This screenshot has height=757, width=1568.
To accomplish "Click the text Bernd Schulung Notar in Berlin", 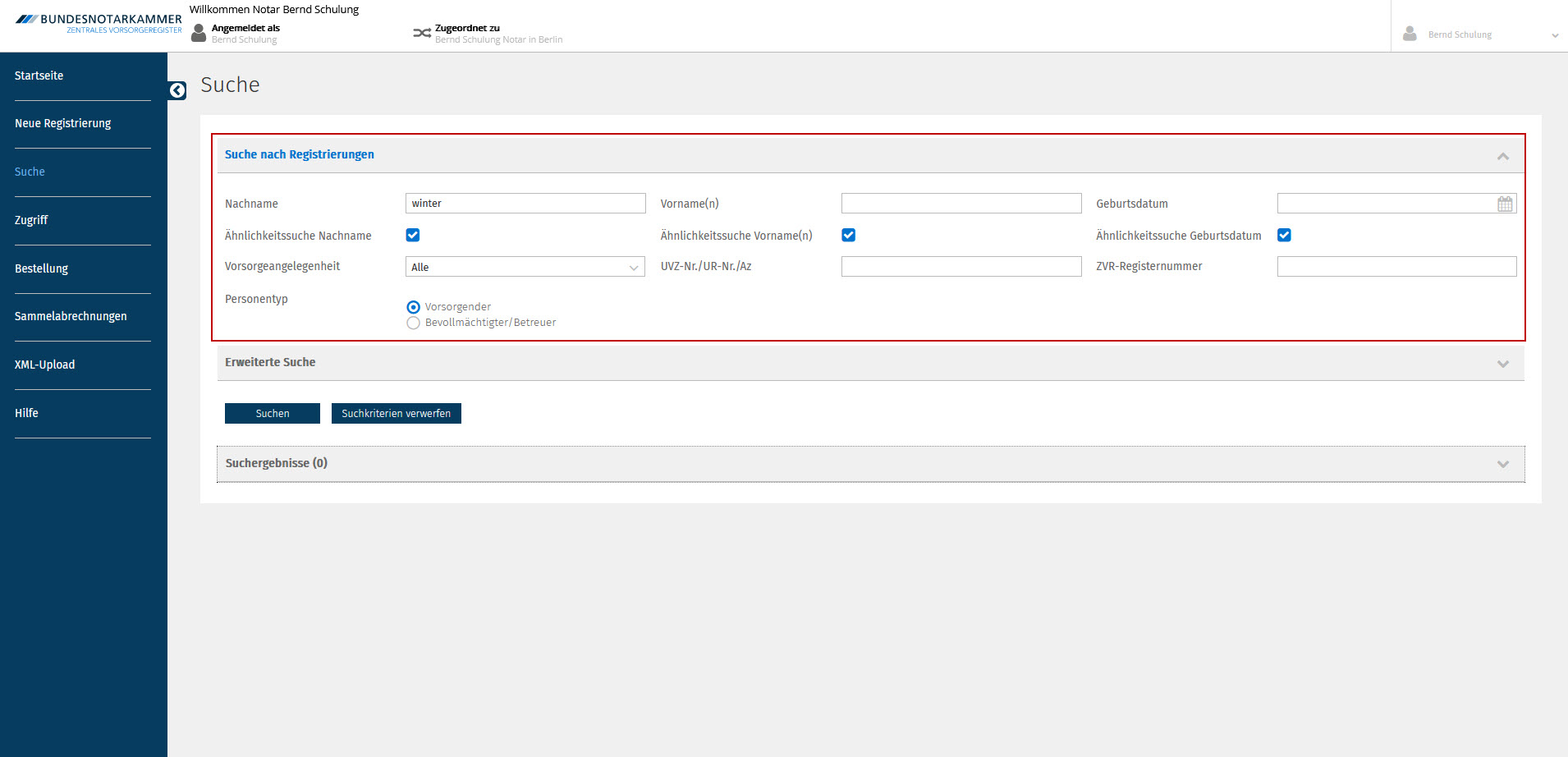I will (x=499, y=39).
